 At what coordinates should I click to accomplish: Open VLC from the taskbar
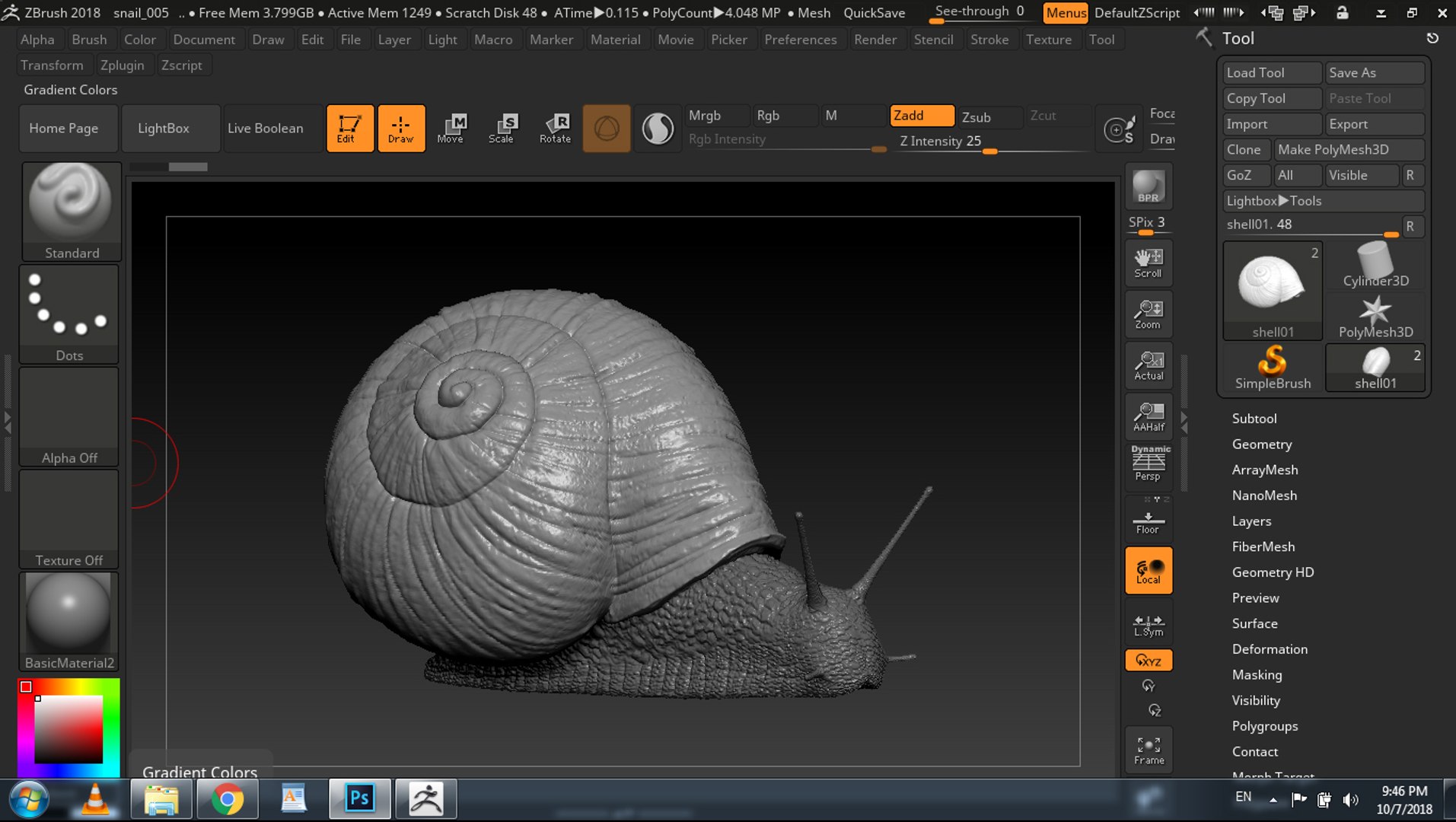pyautogui.click(x=95, y=798)
